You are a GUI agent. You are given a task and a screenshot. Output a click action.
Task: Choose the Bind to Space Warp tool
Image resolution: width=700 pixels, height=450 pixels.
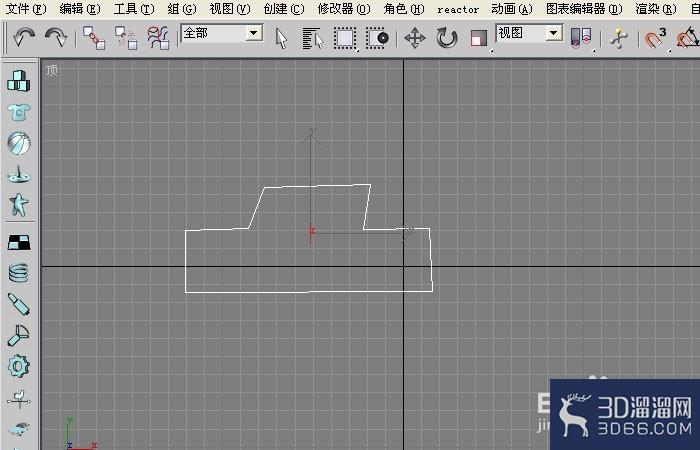[x=158, y=38]
